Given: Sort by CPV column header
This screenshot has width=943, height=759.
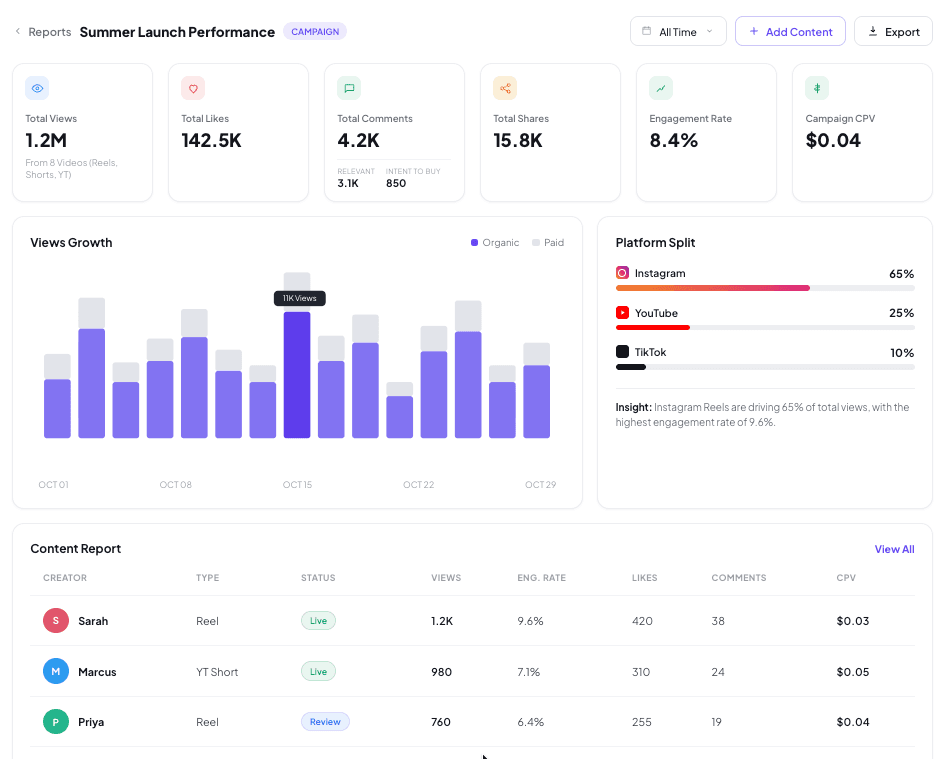Looking at the screenshot, I should click(x=846, y=578).
